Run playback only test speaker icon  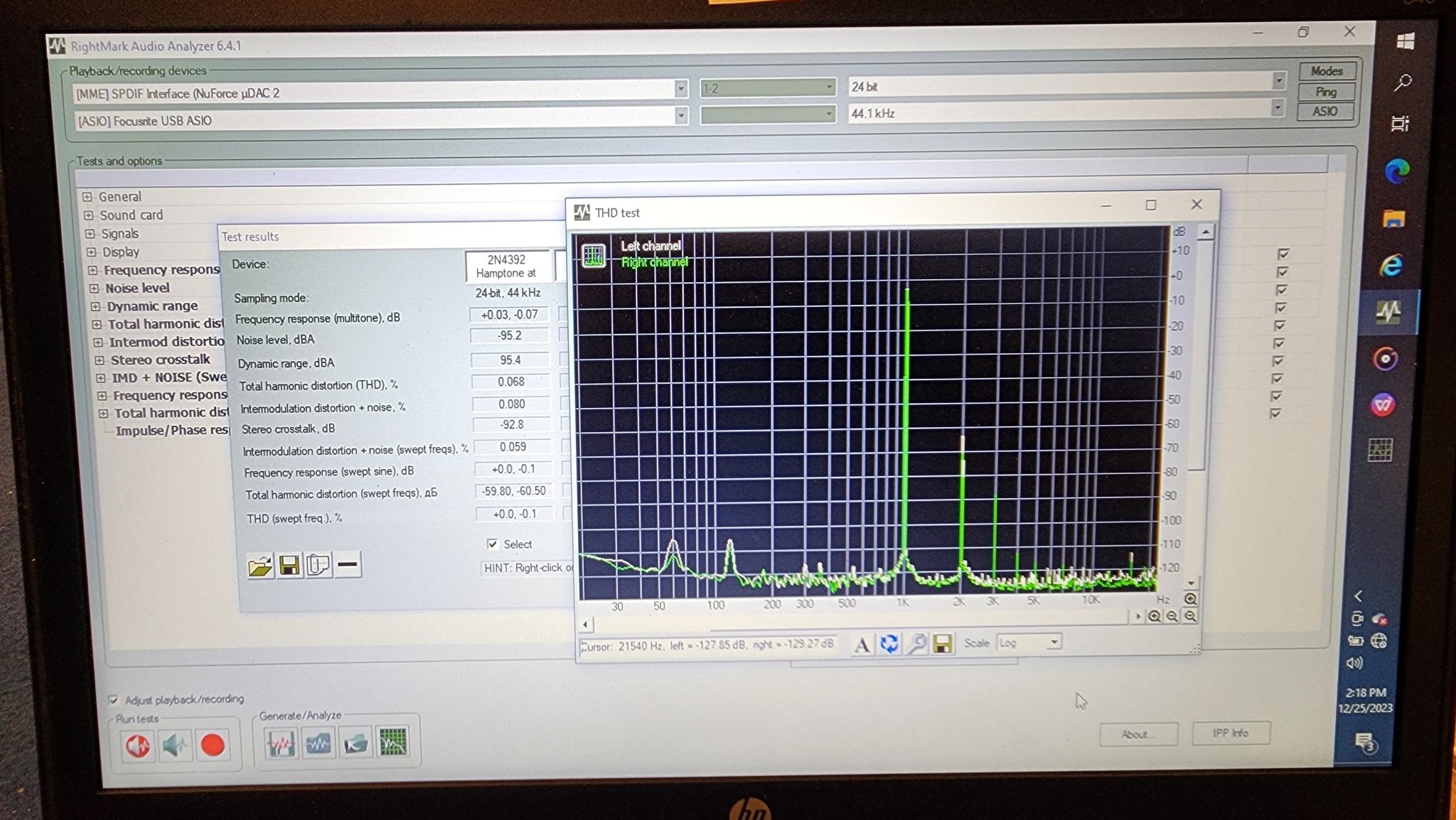[x=138, y=745]
